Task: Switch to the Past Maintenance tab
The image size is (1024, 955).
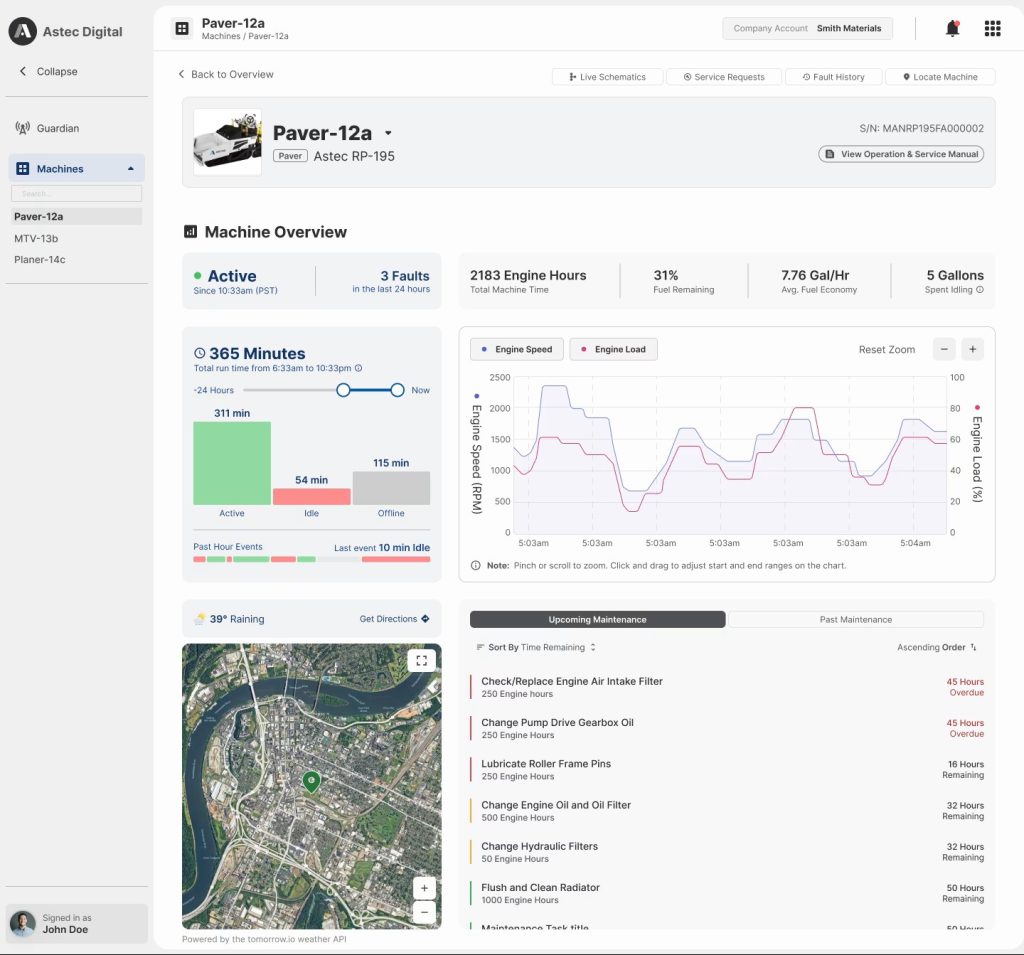Action: coord(855,619)
